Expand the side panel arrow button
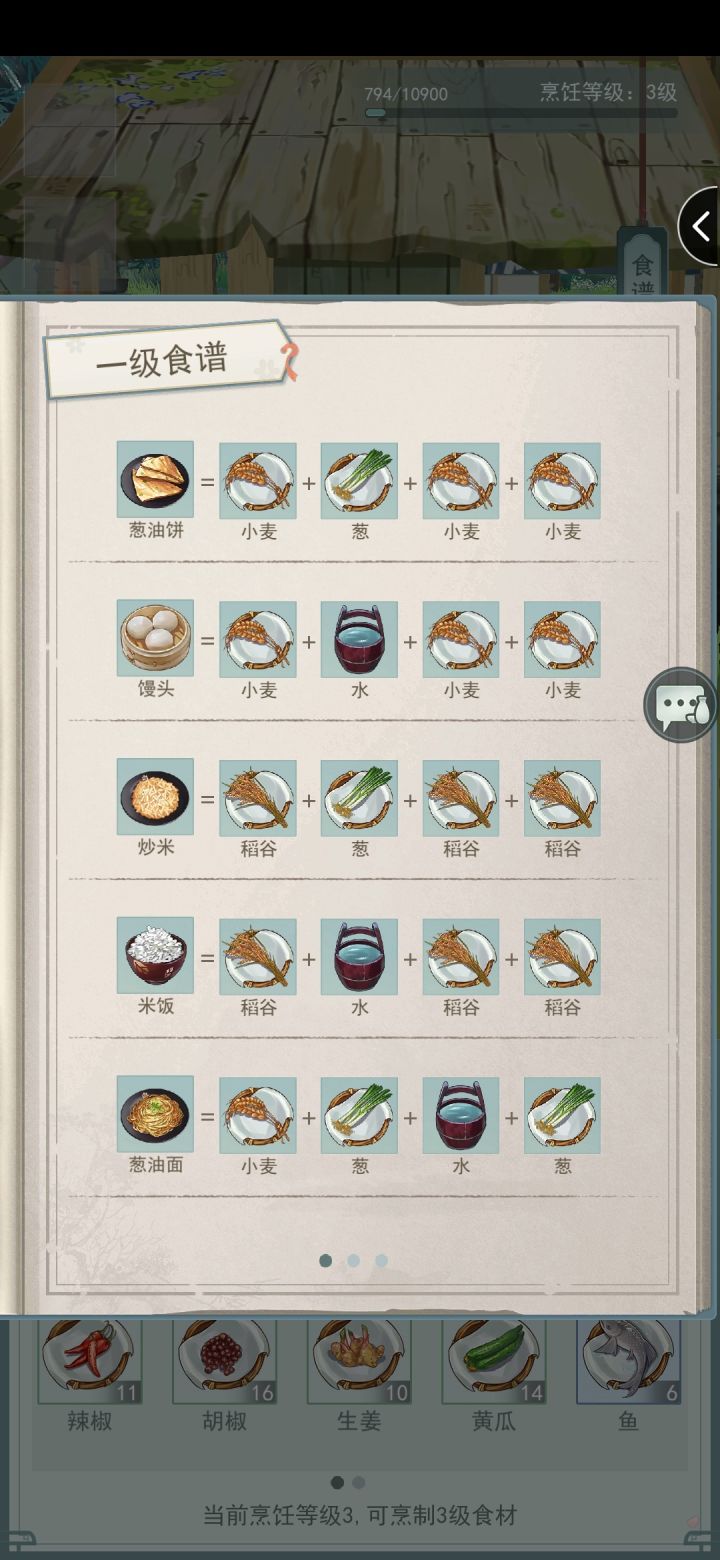 [699, 226]
